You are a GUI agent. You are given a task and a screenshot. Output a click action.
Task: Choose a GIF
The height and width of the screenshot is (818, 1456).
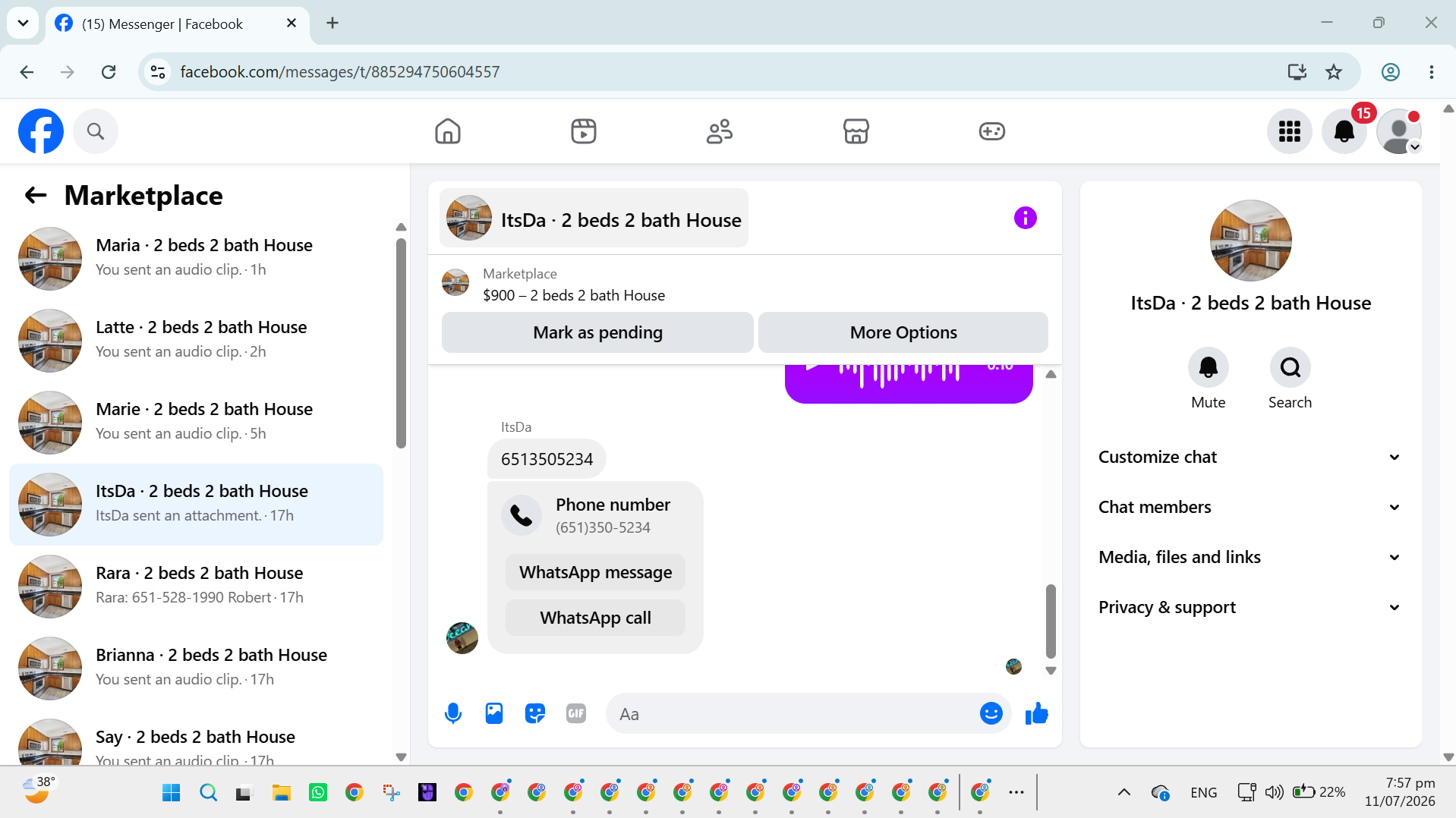click(x=576, y=713)
